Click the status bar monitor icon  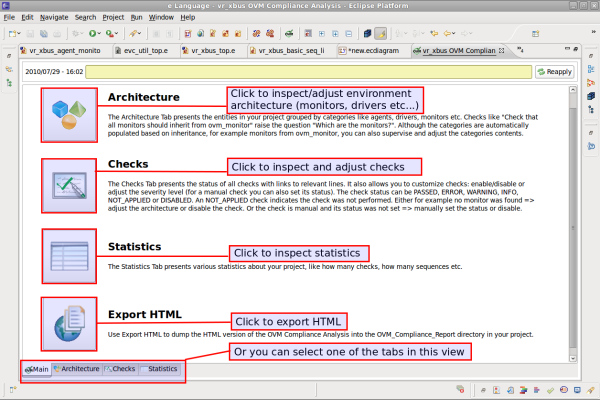point(577,390)
